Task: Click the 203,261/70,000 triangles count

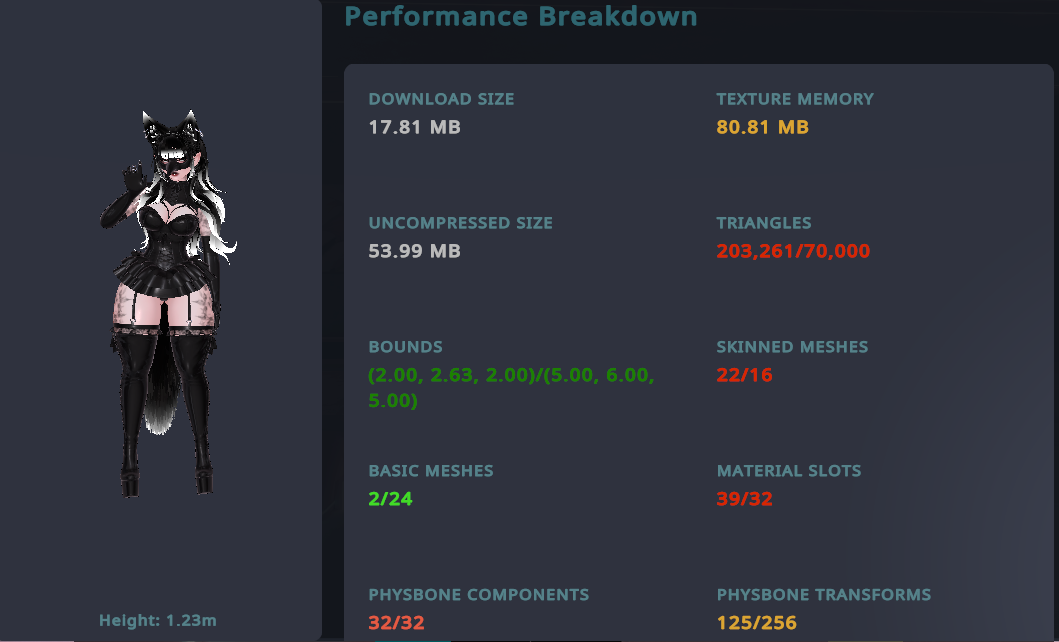Action: point(793,251)
